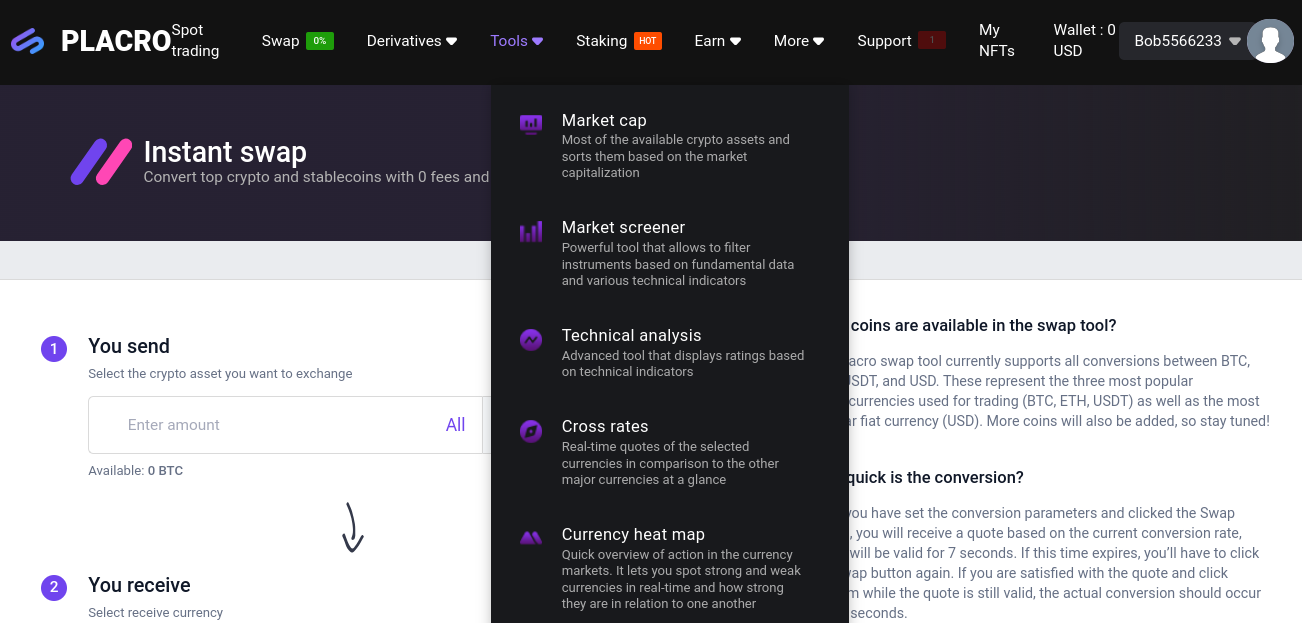Expand the More dropdown menu
This screenshot has width=1302, height=623.
(798, 41)
